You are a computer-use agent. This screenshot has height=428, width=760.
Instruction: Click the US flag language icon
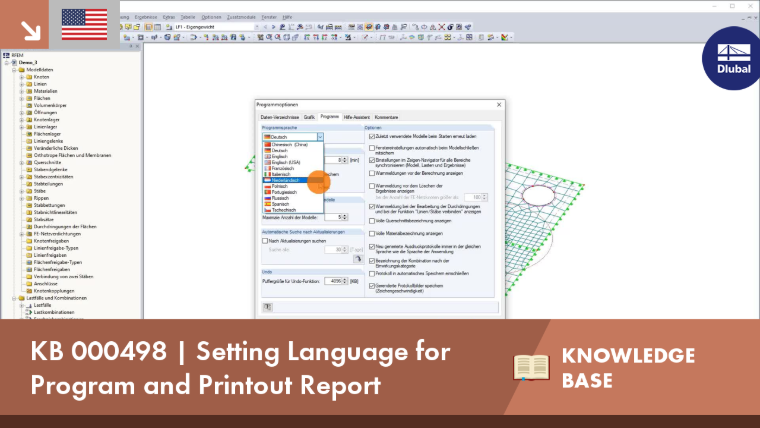[x=84, y=24]
